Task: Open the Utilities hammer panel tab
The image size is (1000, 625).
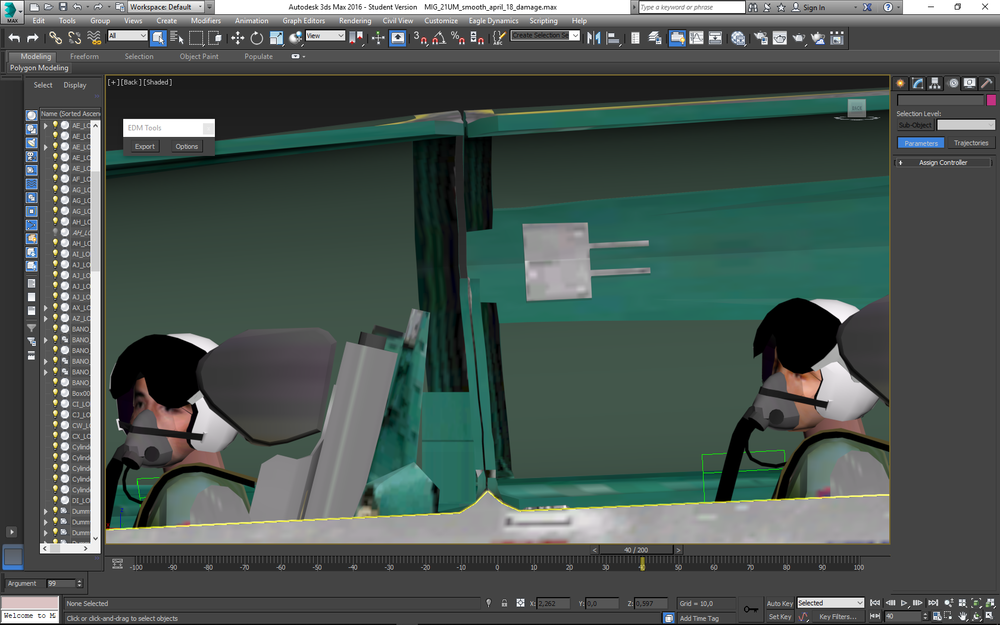Action: point(986,83)
